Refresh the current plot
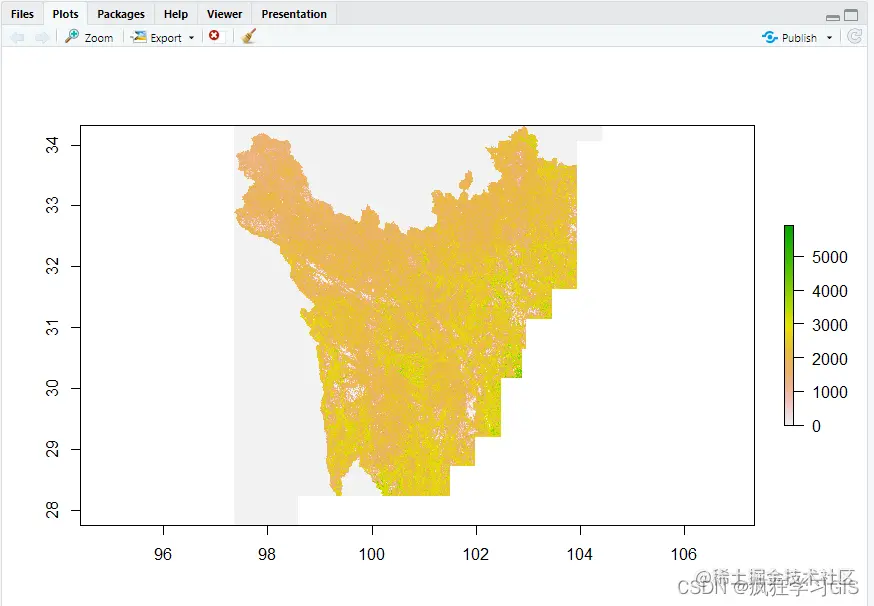The height and width of the screenshot is (606, 874). 854,37
